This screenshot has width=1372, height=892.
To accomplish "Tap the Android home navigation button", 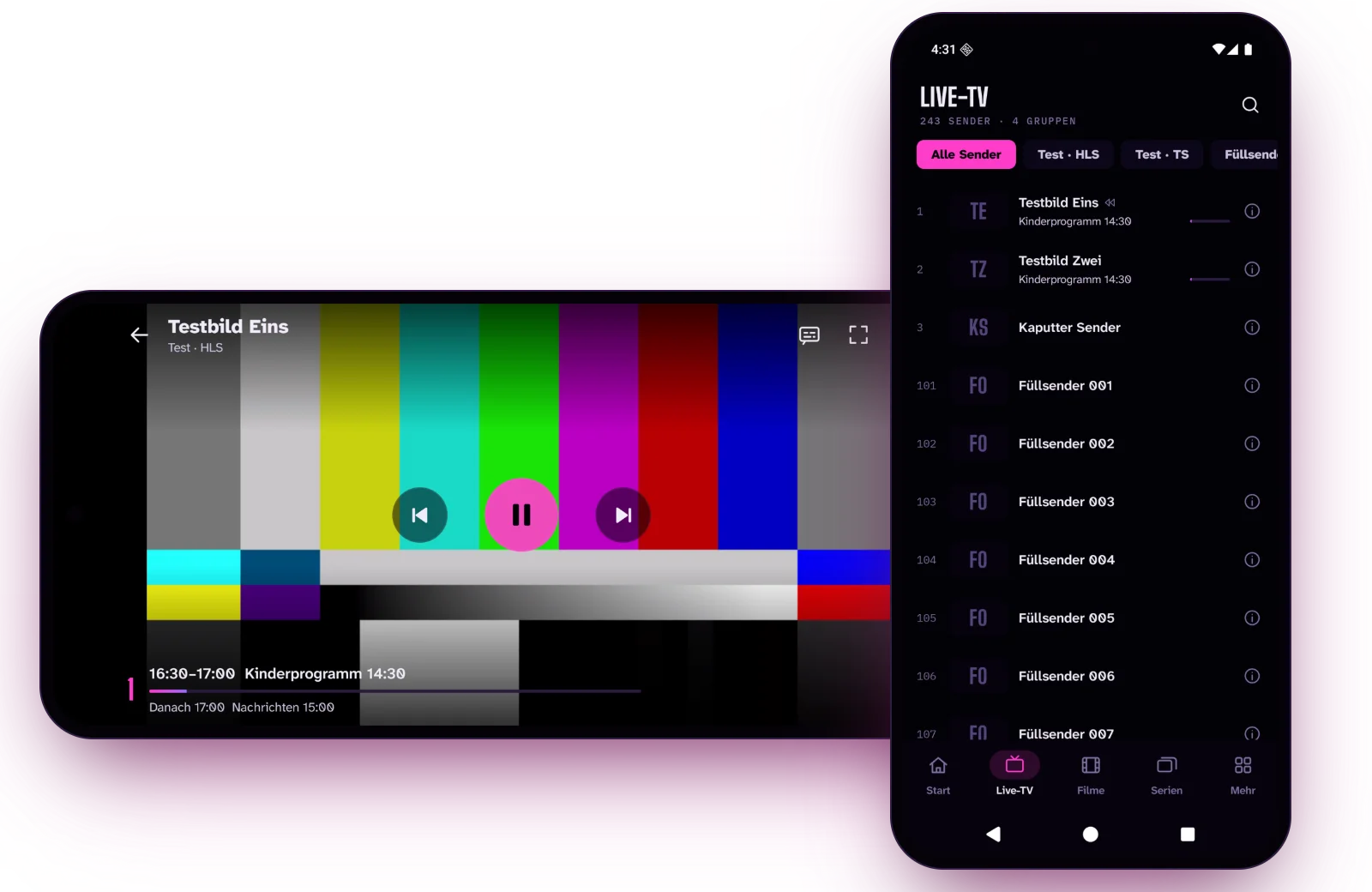I will (1091, 835).
